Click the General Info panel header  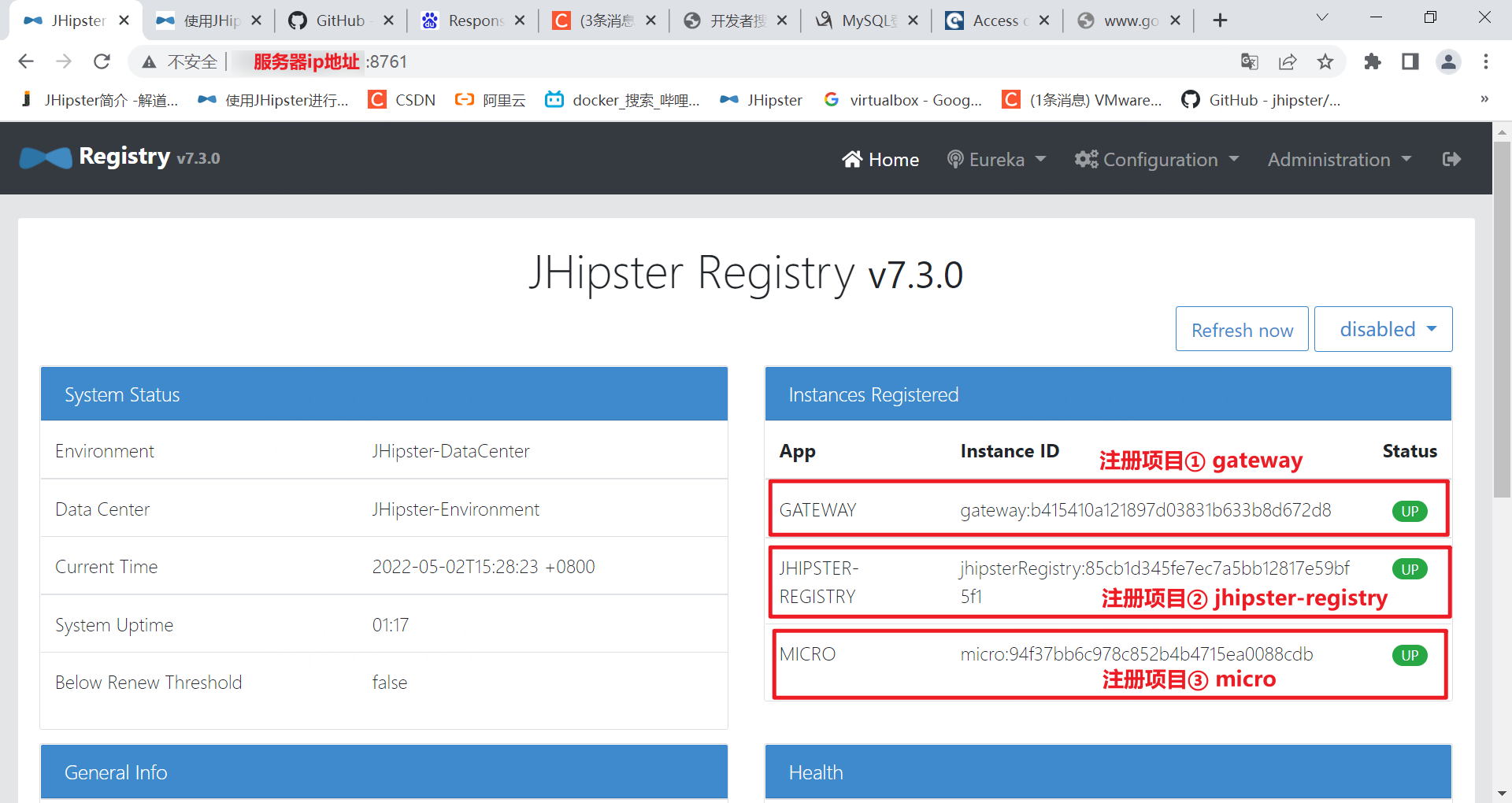tap(384, 772)
